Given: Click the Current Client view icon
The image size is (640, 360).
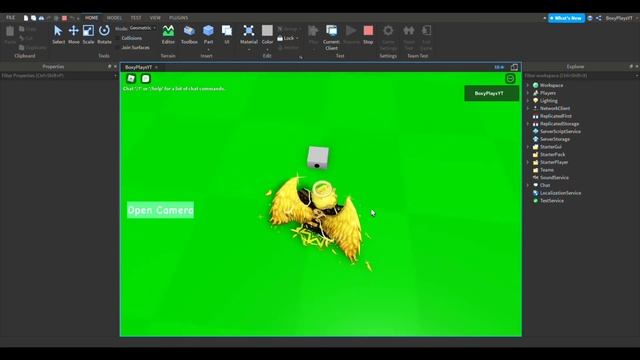Looking at the screenshot, I should click(x=331, y=31).
